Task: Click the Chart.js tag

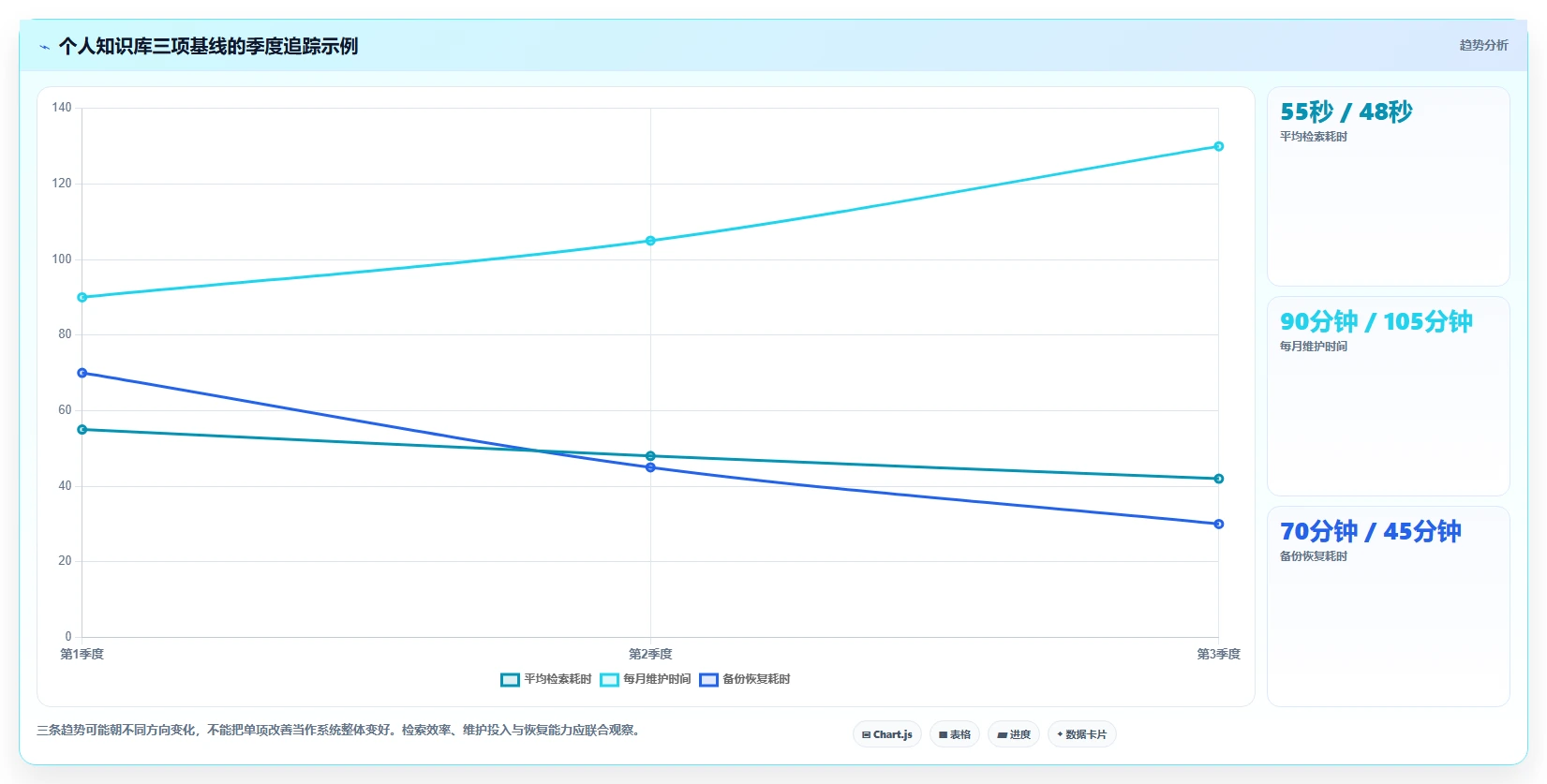Action: (887, 734)
